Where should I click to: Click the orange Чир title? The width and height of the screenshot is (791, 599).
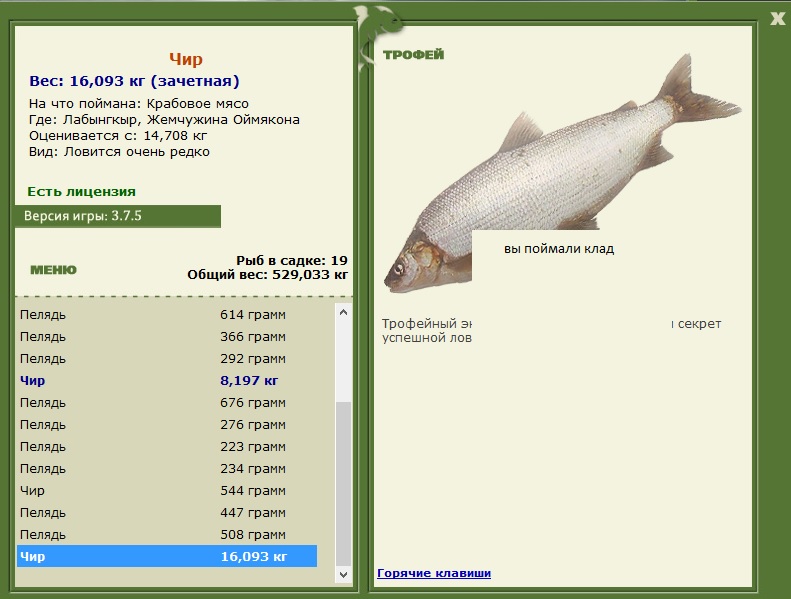click(x=186, y=59)
